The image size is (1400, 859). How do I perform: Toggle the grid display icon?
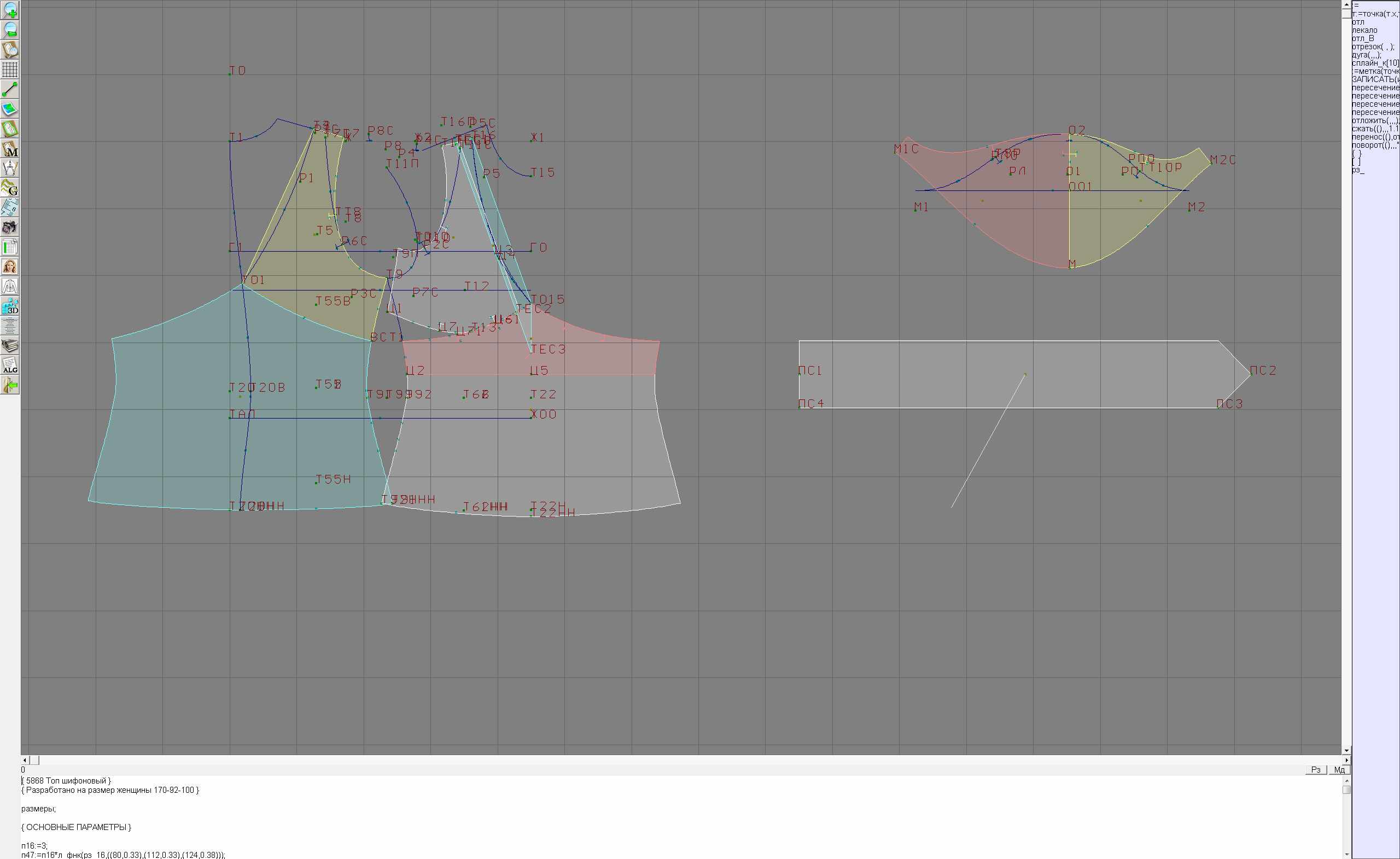click(10, 69)
